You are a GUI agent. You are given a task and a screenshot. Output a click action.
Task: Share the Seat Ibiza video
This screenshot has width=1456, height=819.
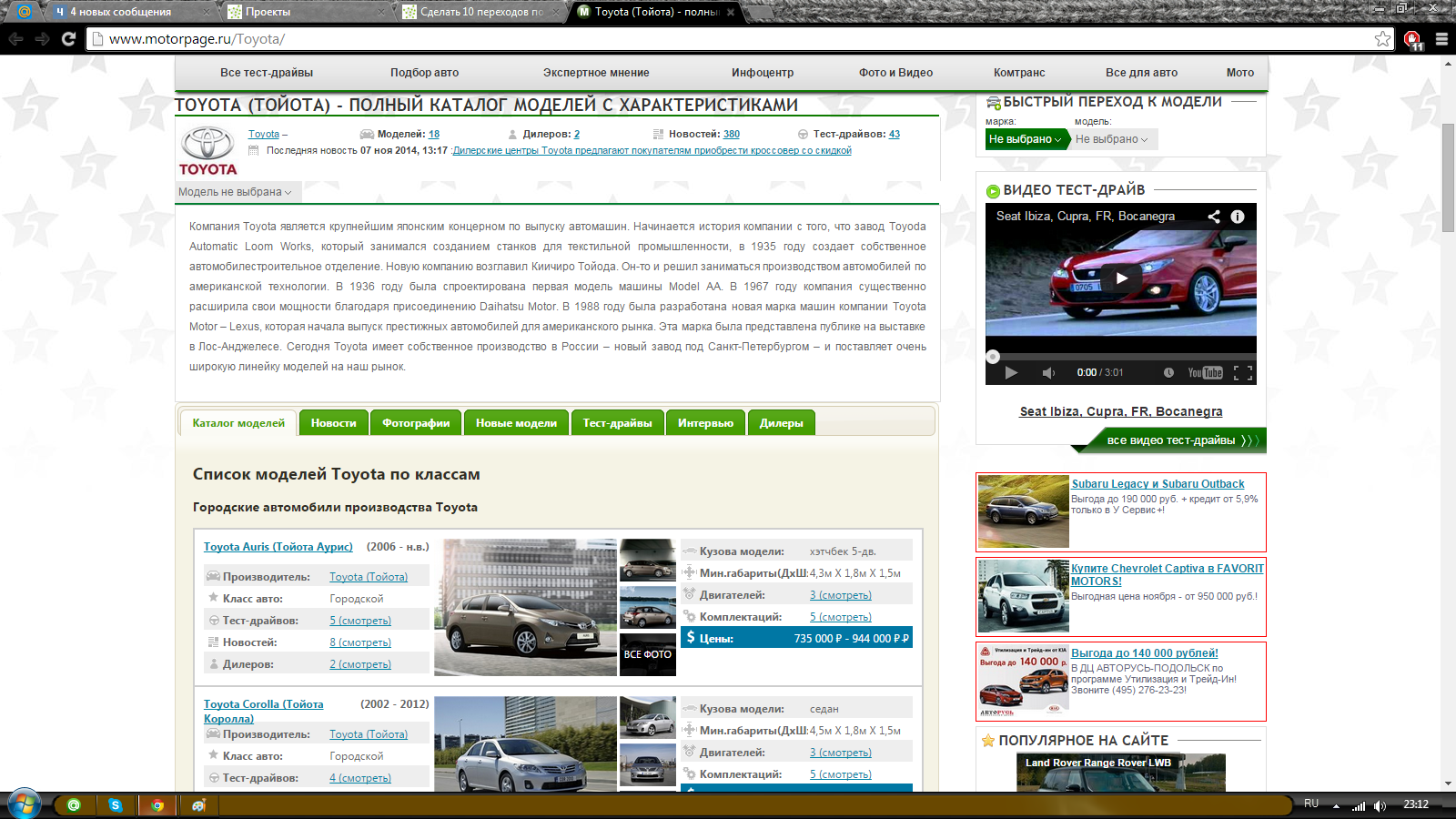(x=1214, y=217)
